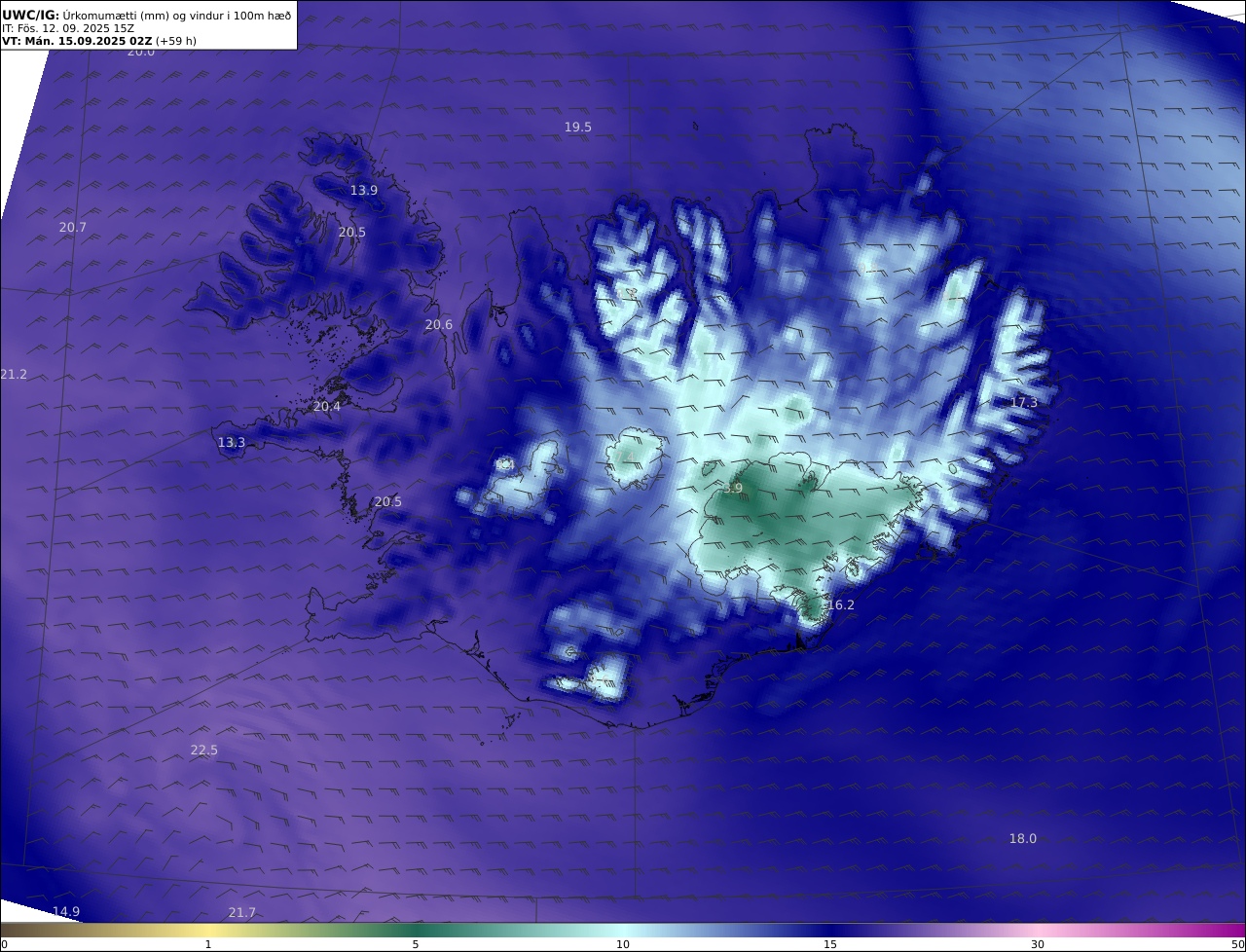Click the '17.3' value in the Eastfjords
This screenshot has width=1246, height=952.
(x=1024, y=403)
